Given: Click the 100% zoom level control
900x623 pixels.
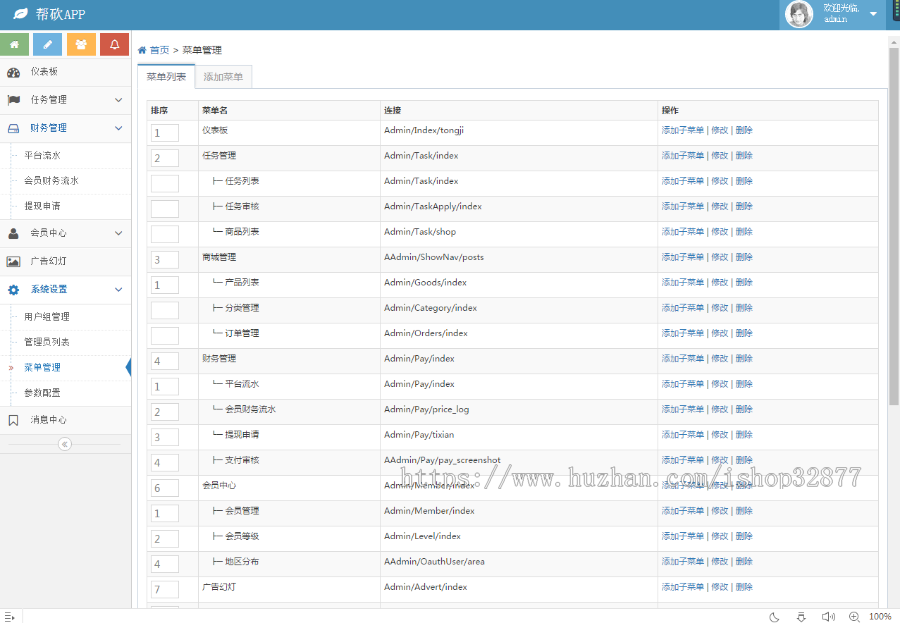Looking at the screenshot, I should coord(880,617).
